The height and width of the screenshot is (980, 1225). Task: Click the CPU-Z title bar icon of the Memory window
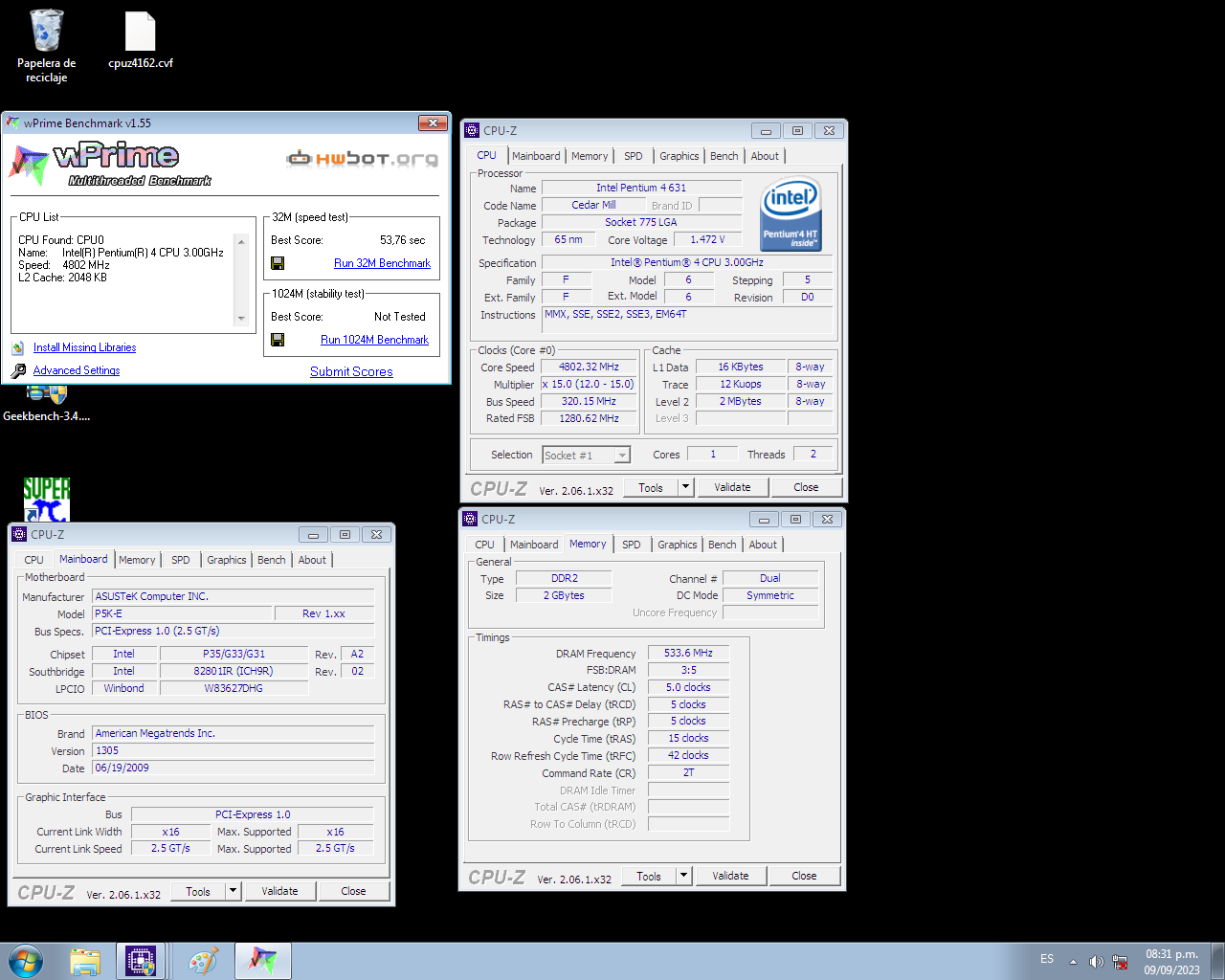click(470, 519)
